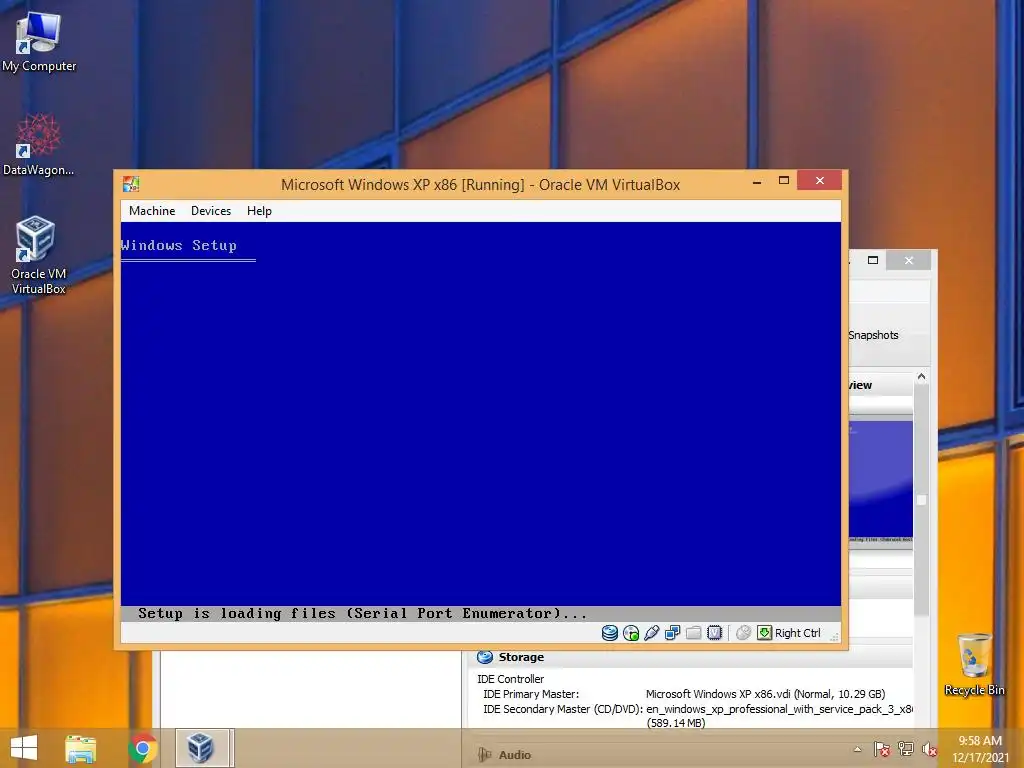Click the Windows Start button
Screen dimensions: 1024x768
coord(24,748)
